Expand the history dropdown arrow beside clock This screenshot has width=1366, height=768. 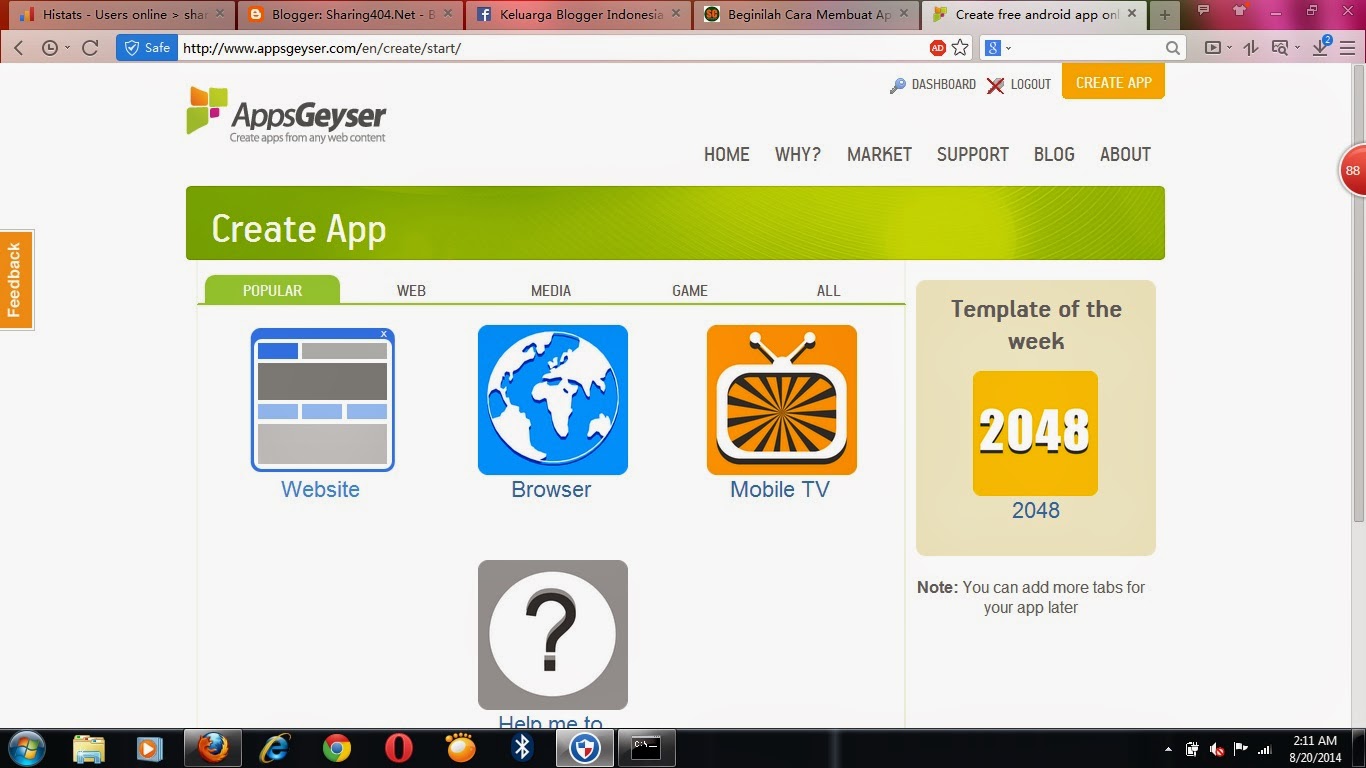[67, 48]
